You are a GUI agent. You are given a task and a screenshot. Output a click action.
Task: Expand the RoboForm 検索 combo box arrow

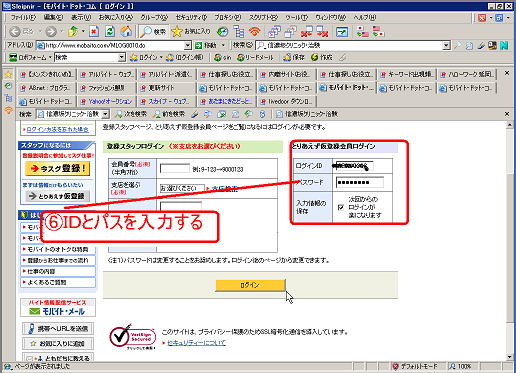122,57
